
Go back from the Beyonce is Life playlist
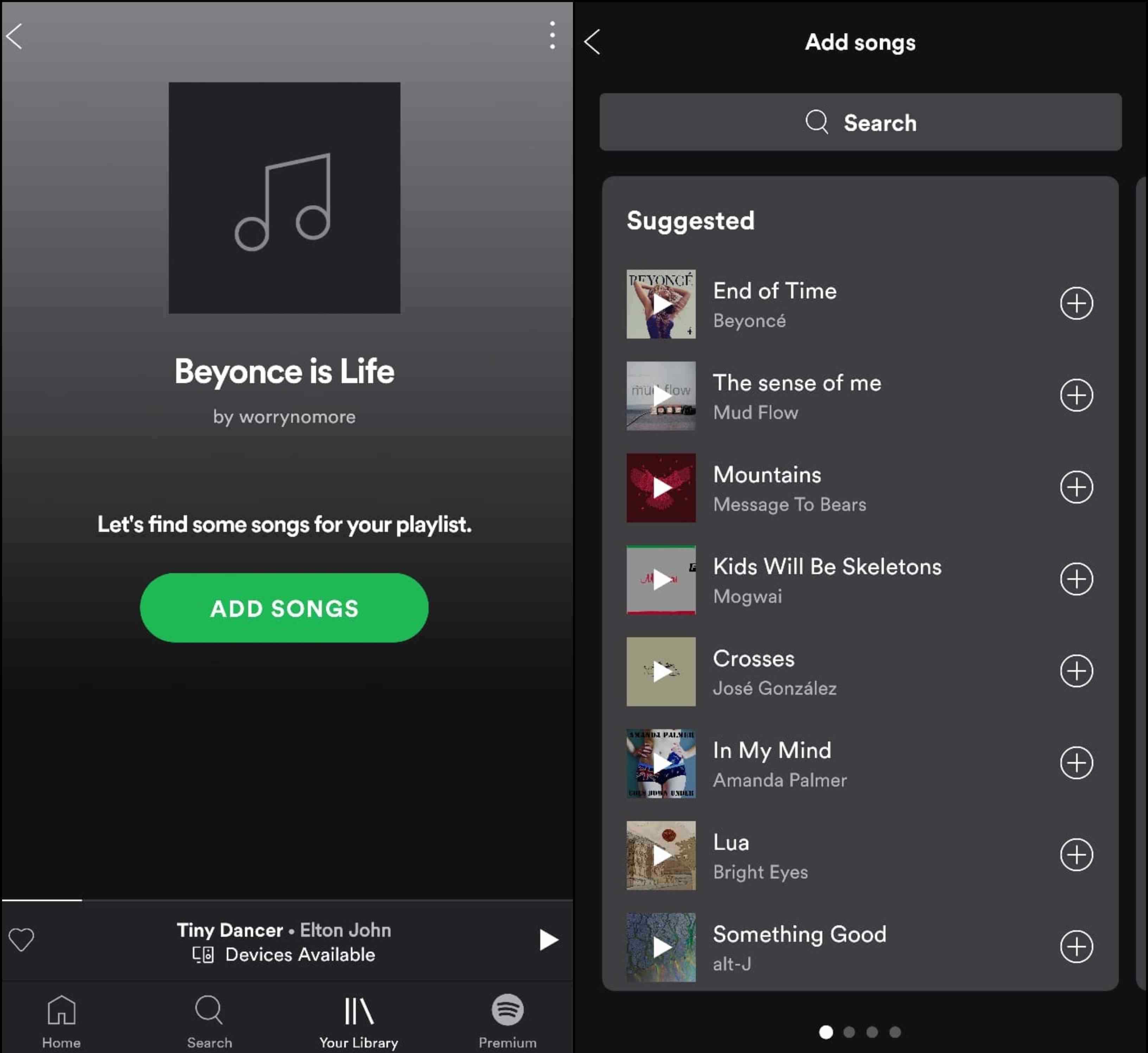(14, 37)
